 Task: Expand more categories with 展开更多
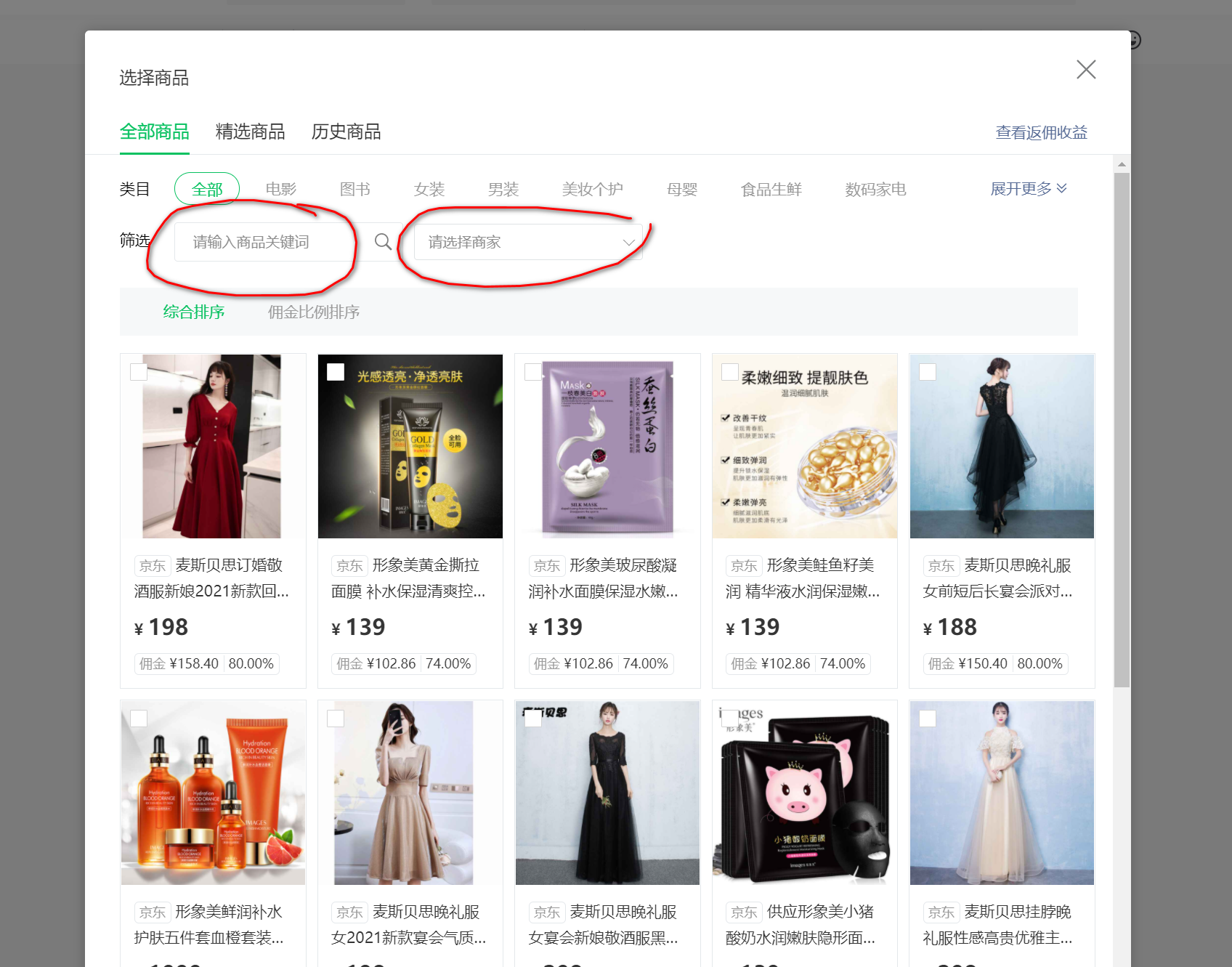click(1029, 189)
